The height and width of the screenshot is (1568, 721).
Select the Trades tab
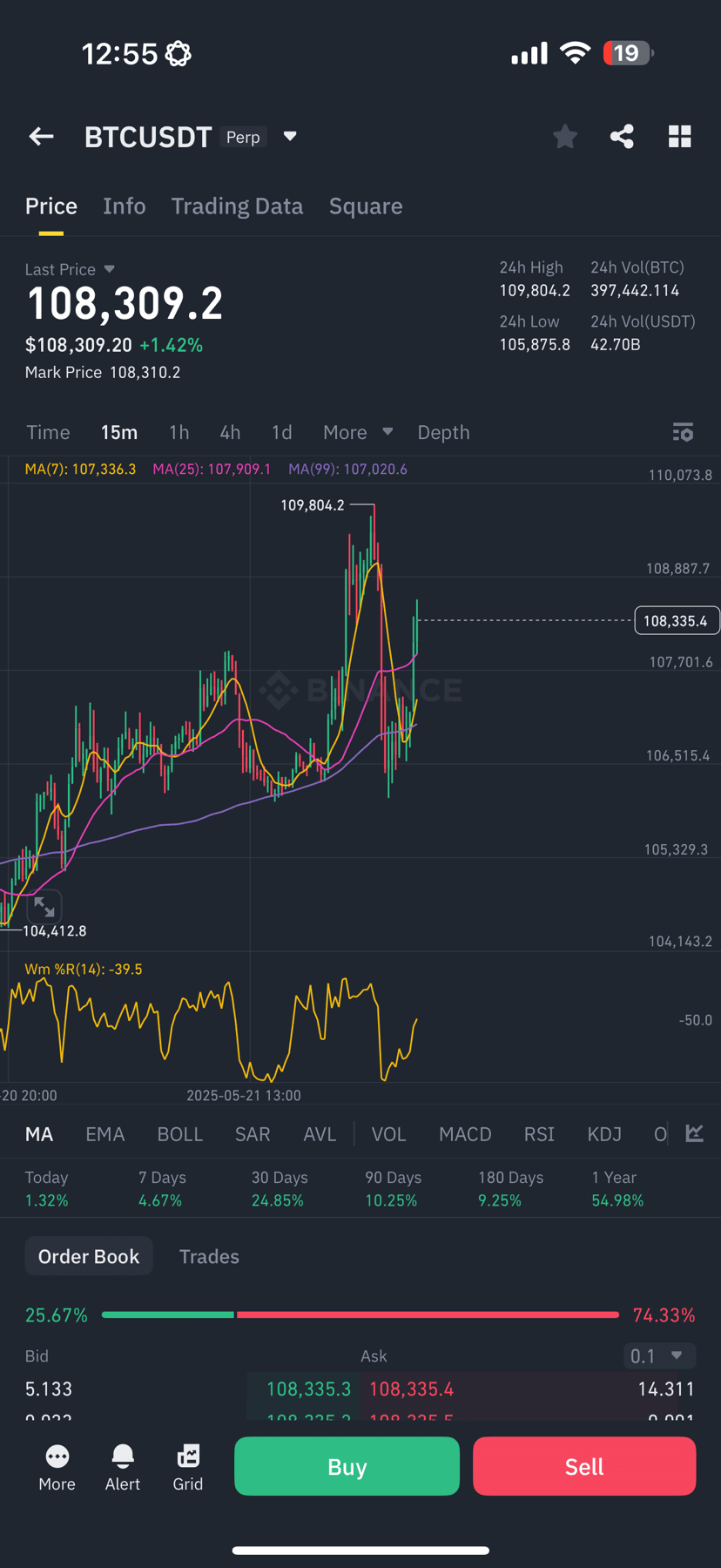(209, 1256)
